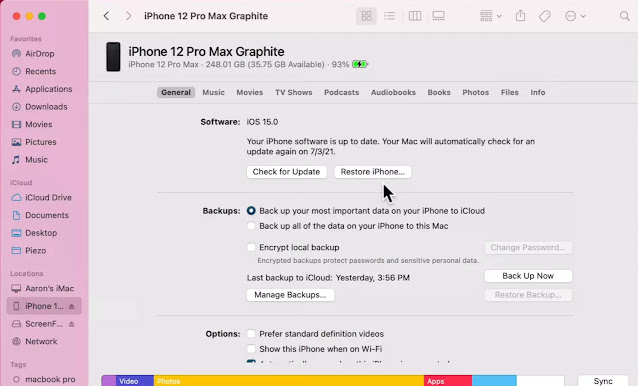Open the group-by options dropdown
The height and width of the screenshot is (386, 638).
[x=490, y=16]
